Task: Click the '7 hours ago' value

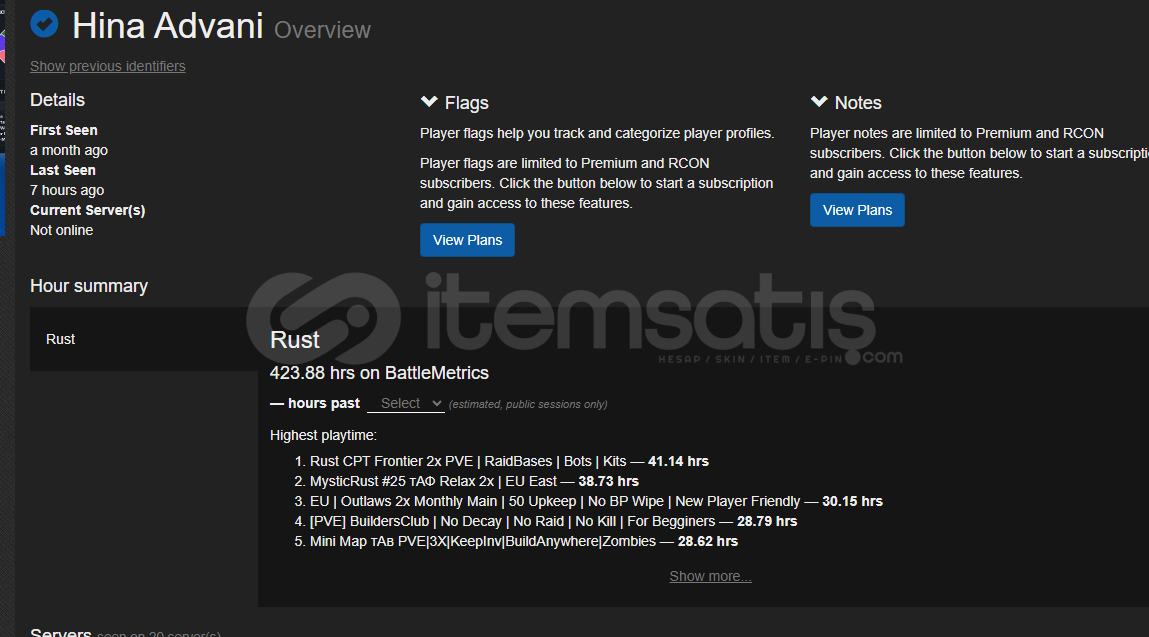Action: (x=67, y=190)
